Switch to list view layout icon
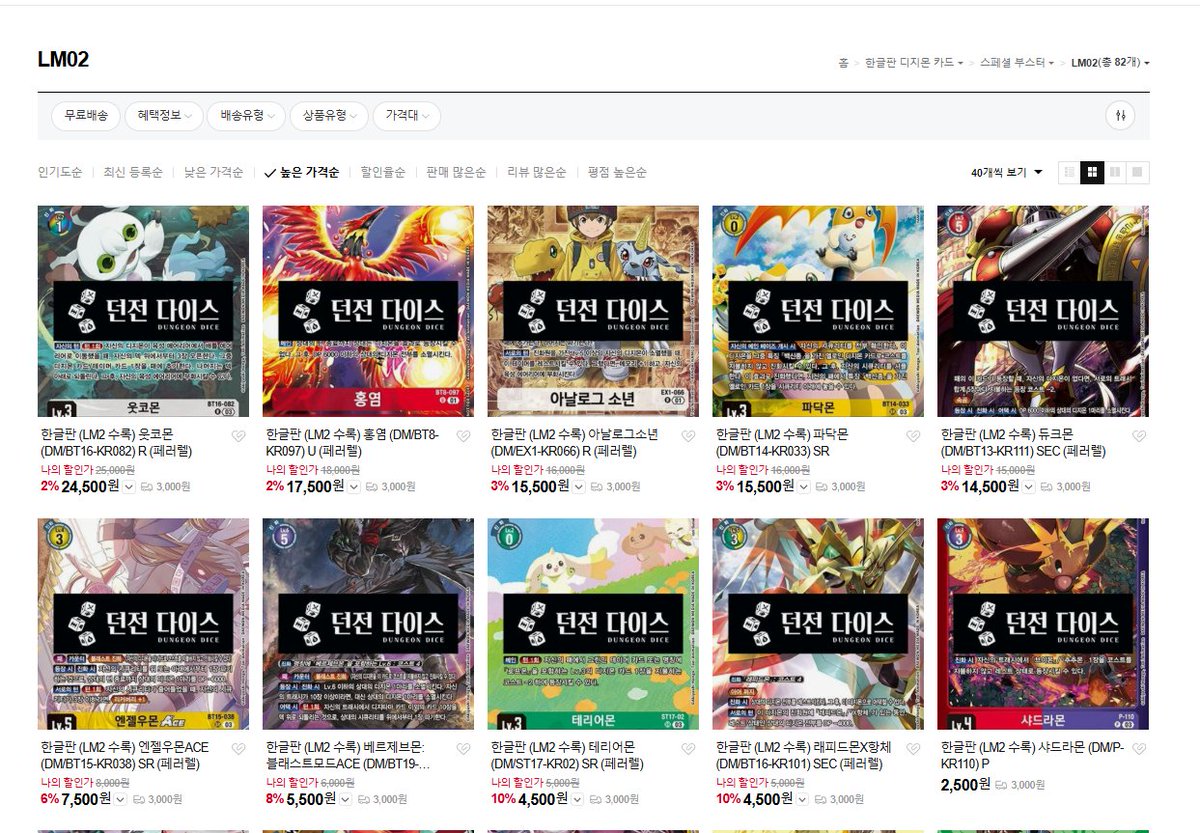The width and height of the screenshot is (1200, 833). tap(1070, 172)
